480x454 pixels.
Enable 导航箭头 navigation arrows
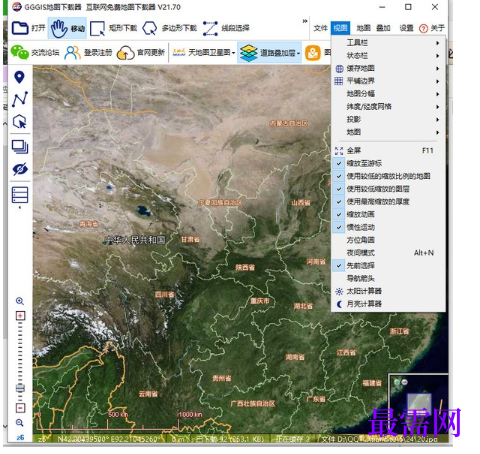pos(389,278)
